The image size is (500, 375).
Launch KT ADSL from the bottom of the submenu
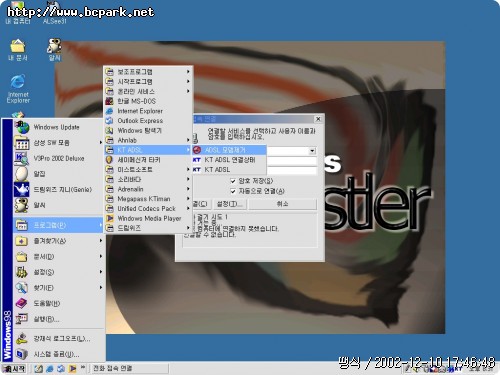pyautogui.click(x=229, y=169)
